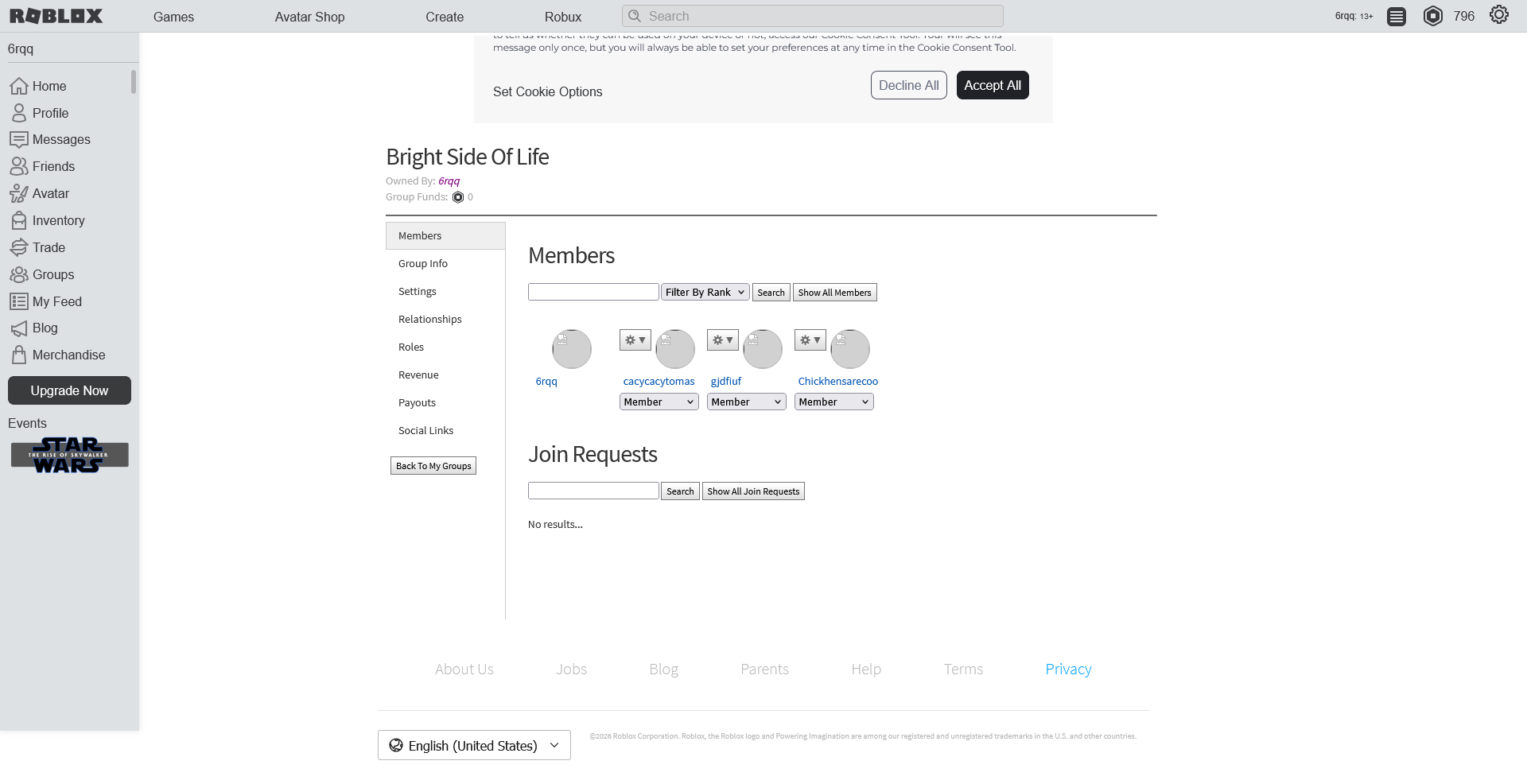This screenshot has height=784, width=1527.
Task: Click the Accept All cookies button
Action: pos(992,85)
